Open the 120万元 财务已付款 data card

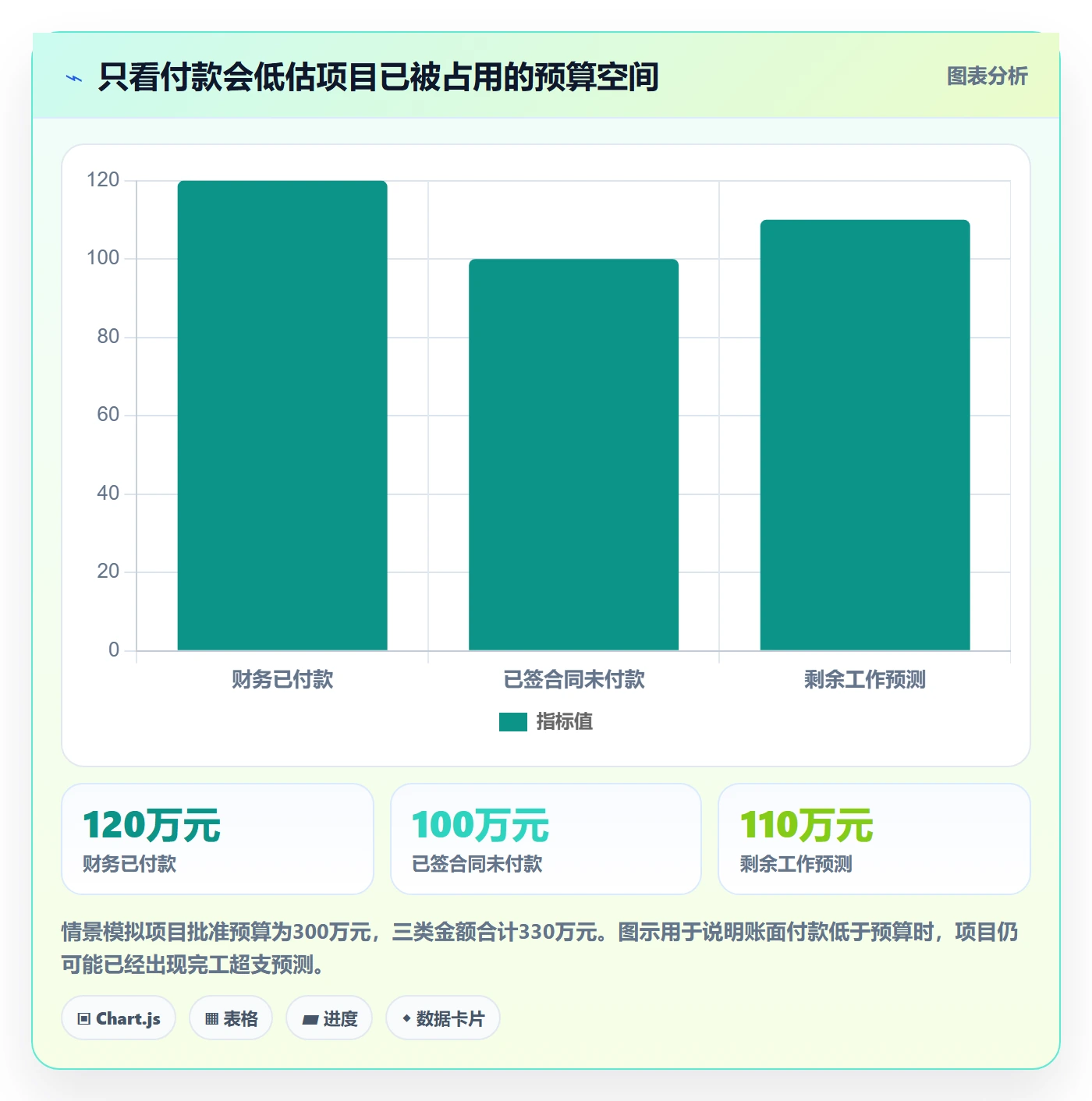(218, 839)
